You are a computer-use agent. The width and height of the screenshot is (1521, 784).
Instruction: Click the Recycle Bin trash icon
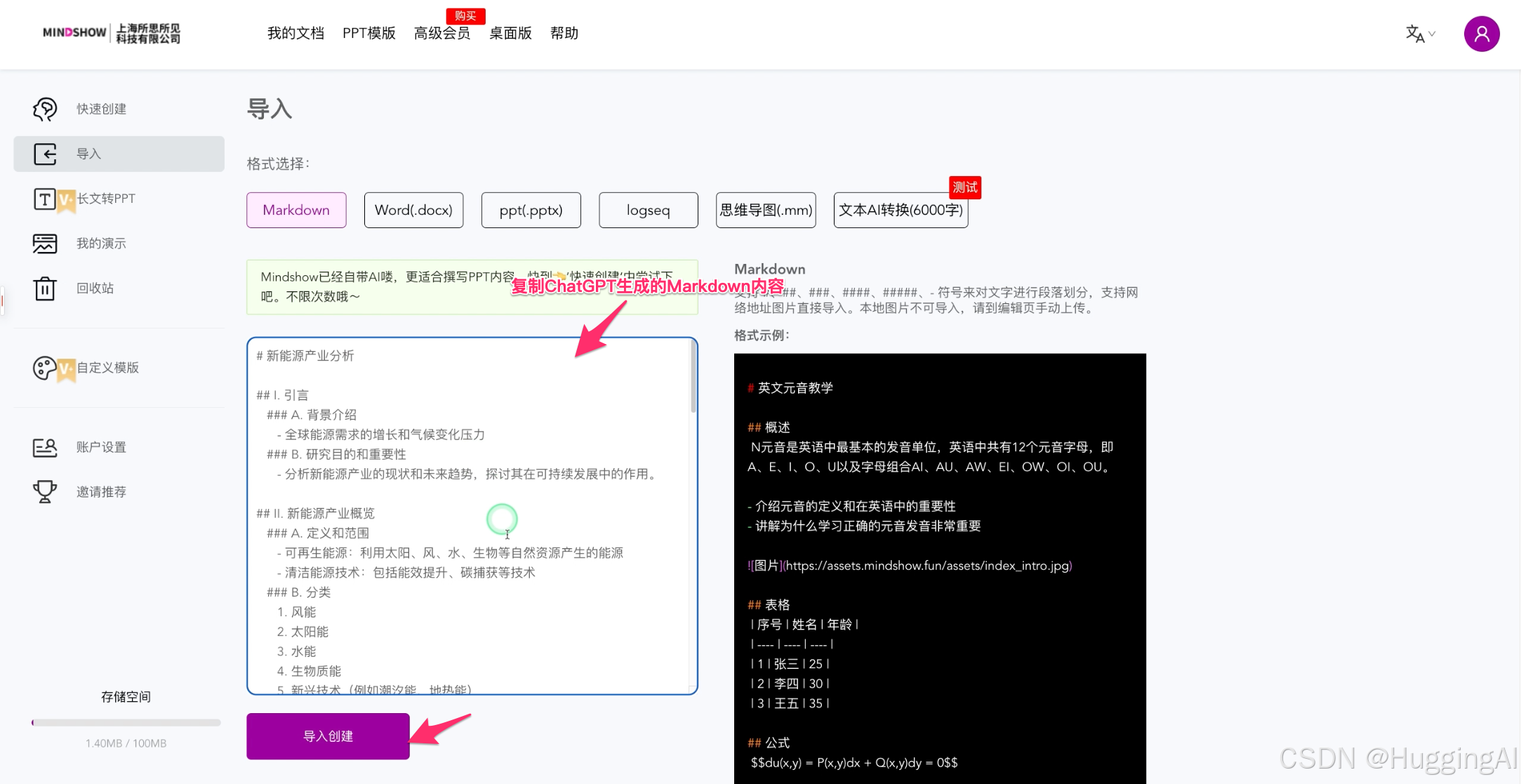[x=45, y=288]
